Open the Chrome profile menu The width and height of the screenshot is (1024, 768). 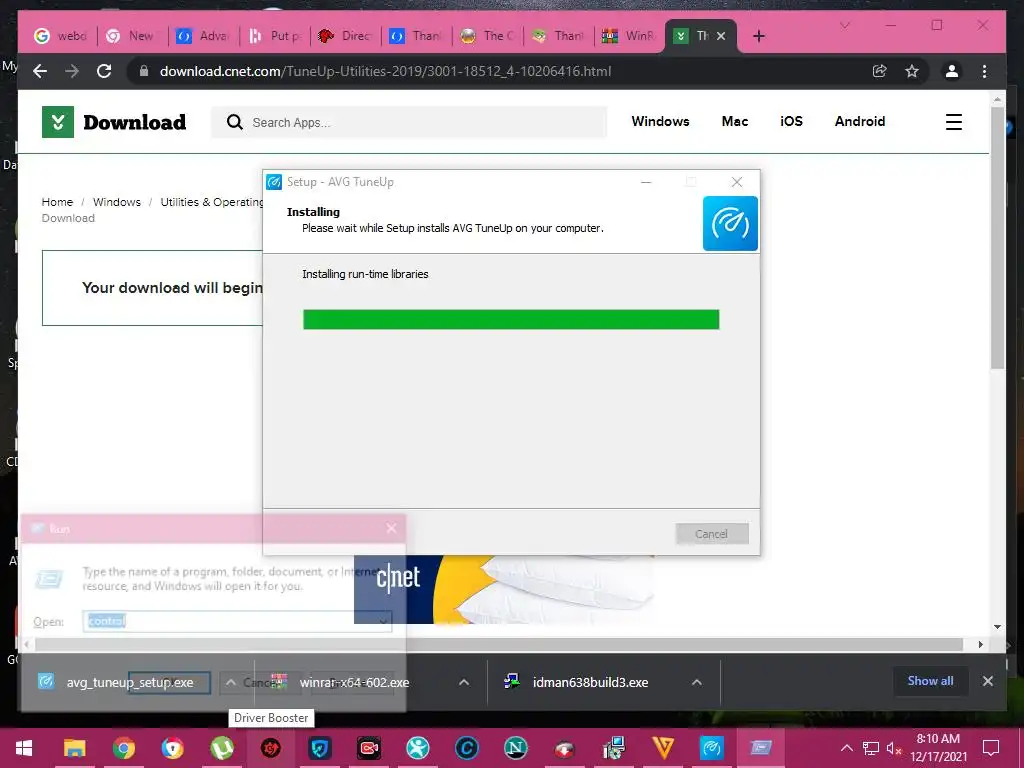tap(952, 71)
